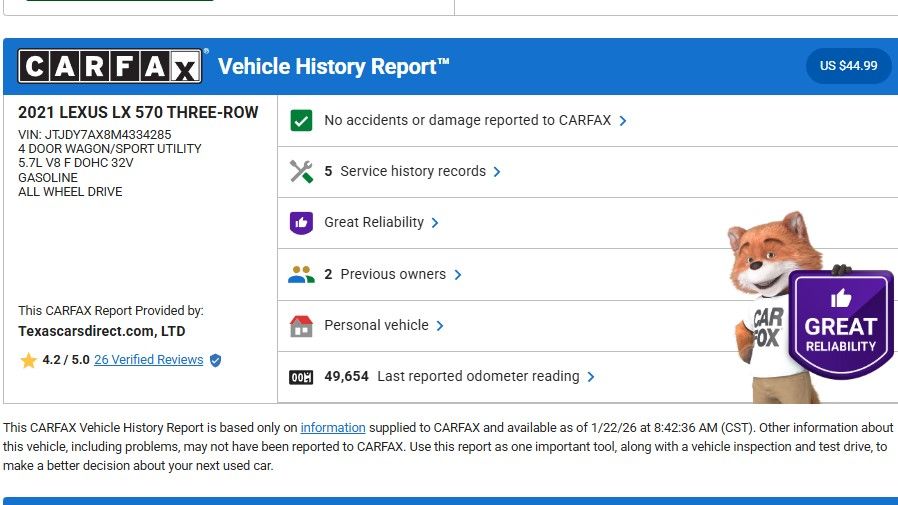Open the 'information' hyperlink in disclaimer
This screenshot has width=898, height=505.
tap(333, 428)
